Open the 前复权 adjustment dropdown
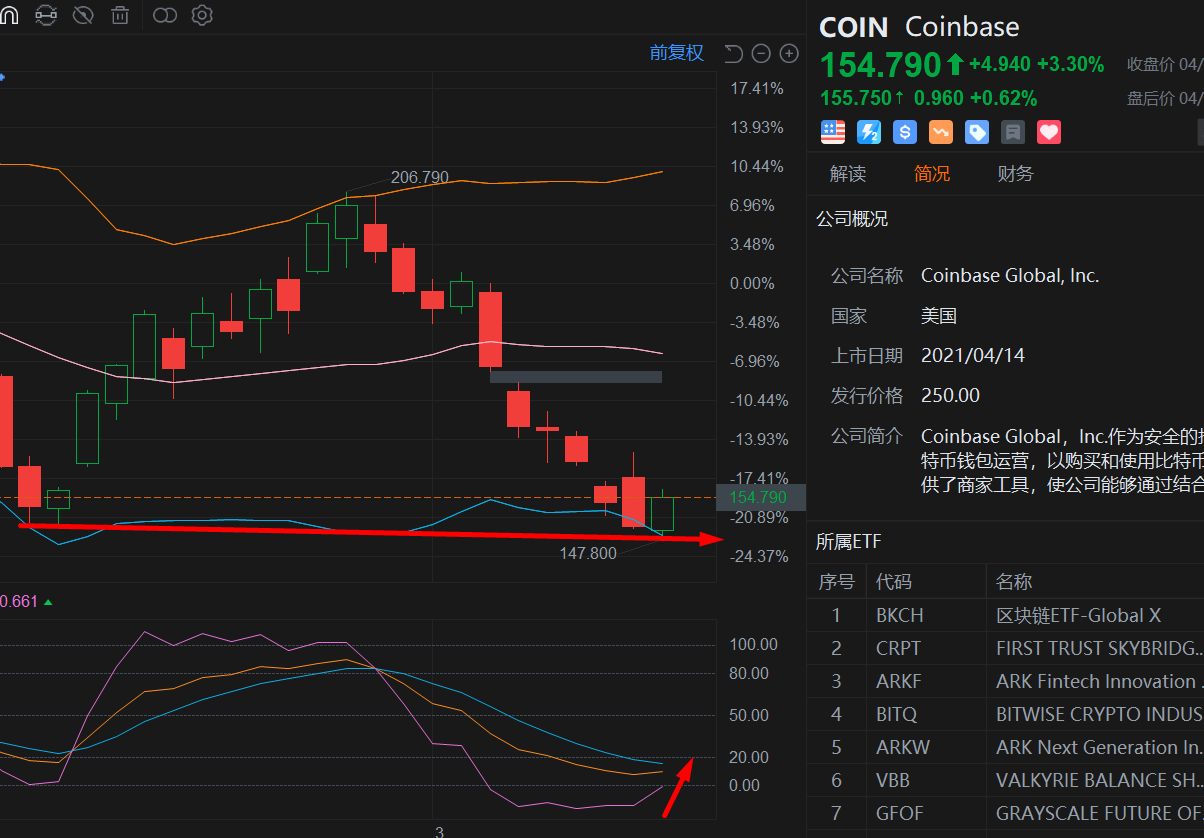This screenshot has width=1204, height=838. 677,52
